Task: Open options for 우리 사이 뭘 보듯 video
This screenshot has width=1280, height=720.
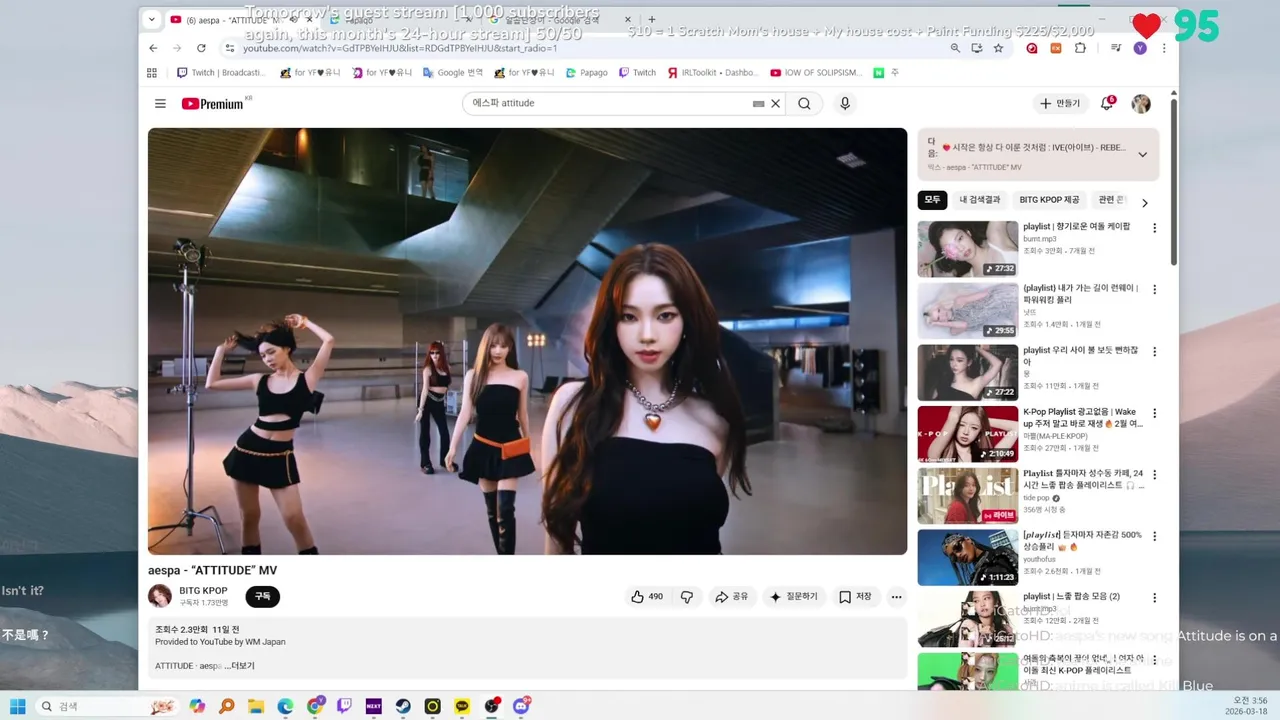Action: [x=1154, y=352]
